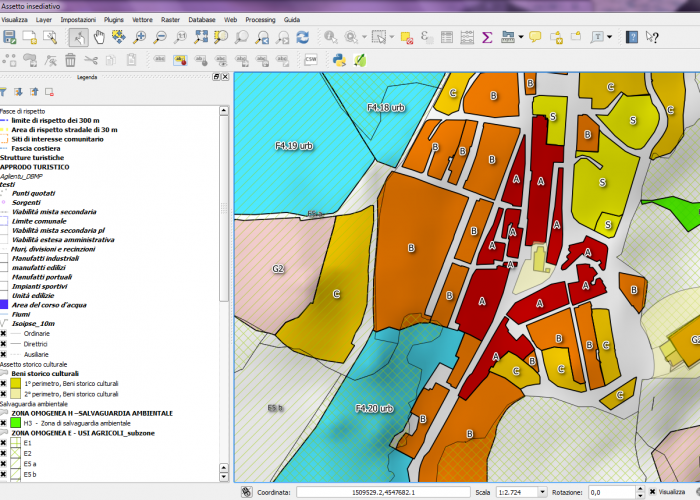Open the Python console
The height and width of the screenshot is (500, 700).
339,60
